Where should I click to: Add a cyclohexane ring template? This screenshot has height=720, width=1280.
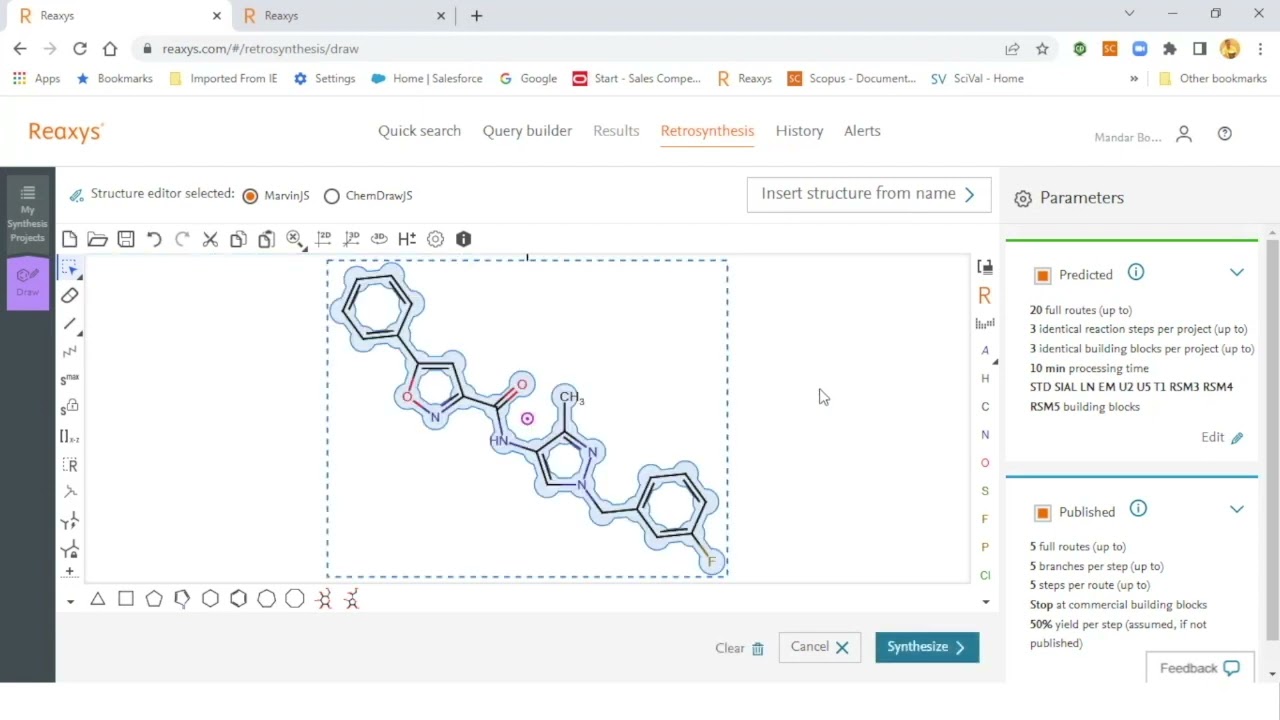210,599
